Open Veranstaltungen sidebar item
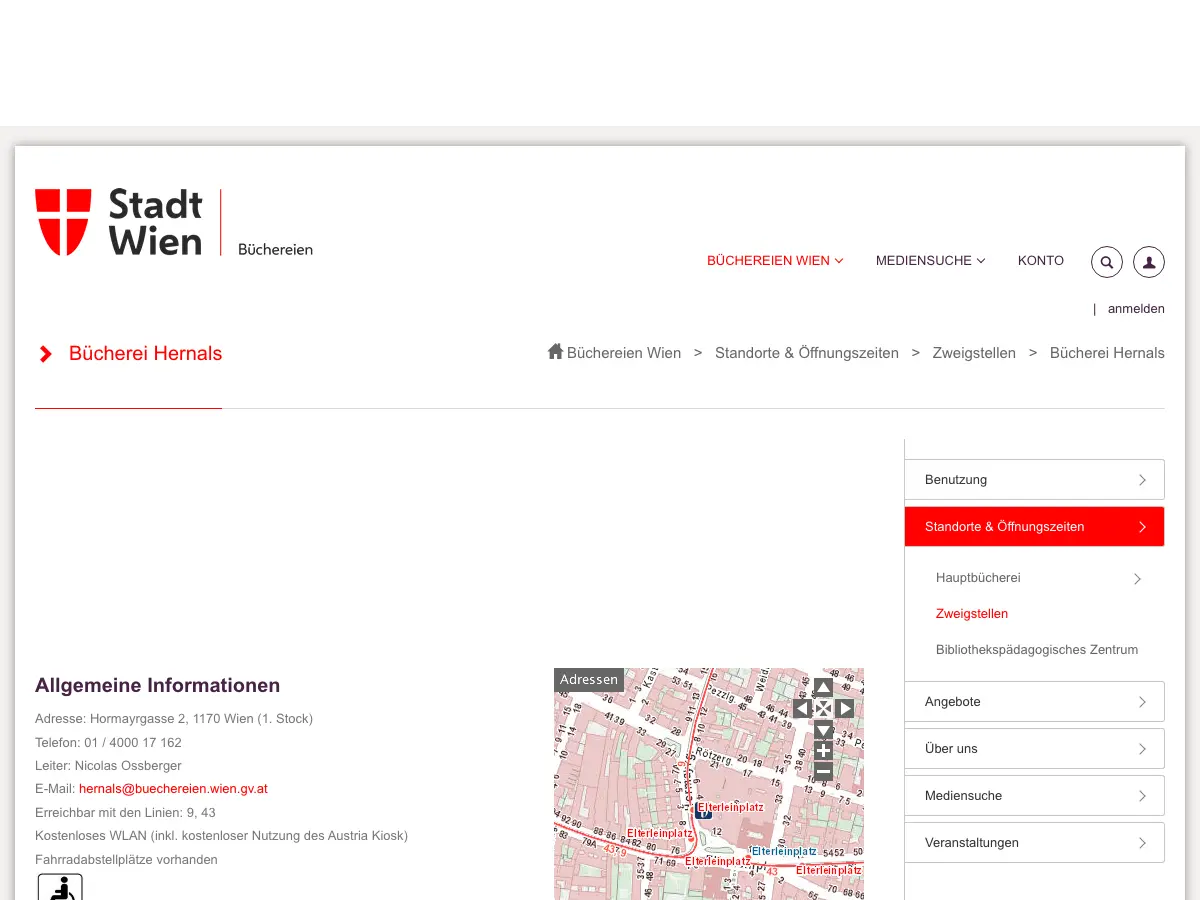 point(1035,843)
